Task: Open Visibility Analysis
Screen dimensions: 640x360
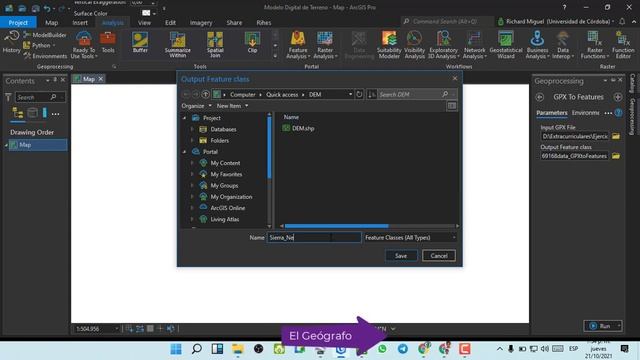Action: click(415, 45)
